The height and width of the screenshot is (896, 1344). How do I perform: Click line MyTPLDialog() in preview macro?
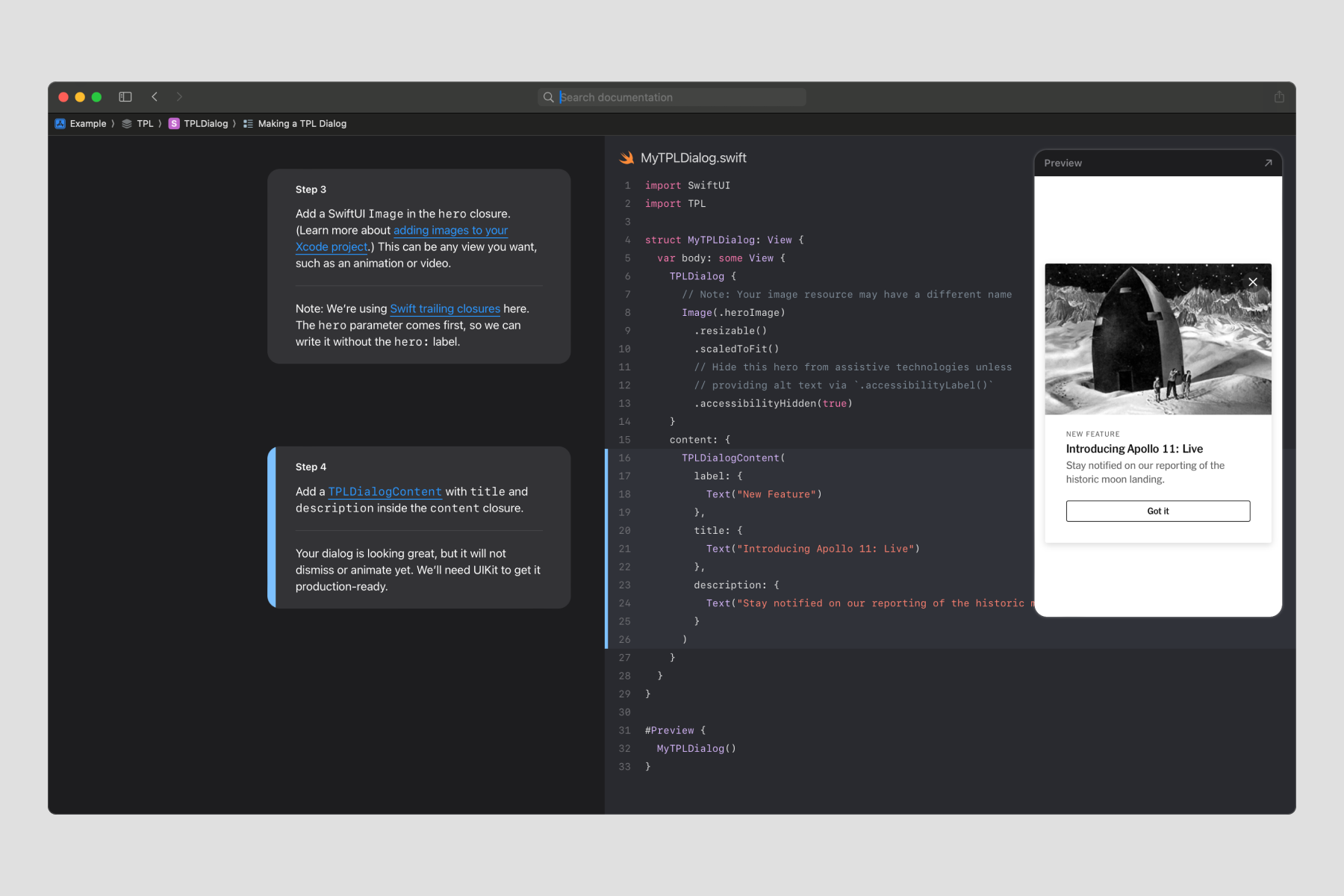click(697, 749)
